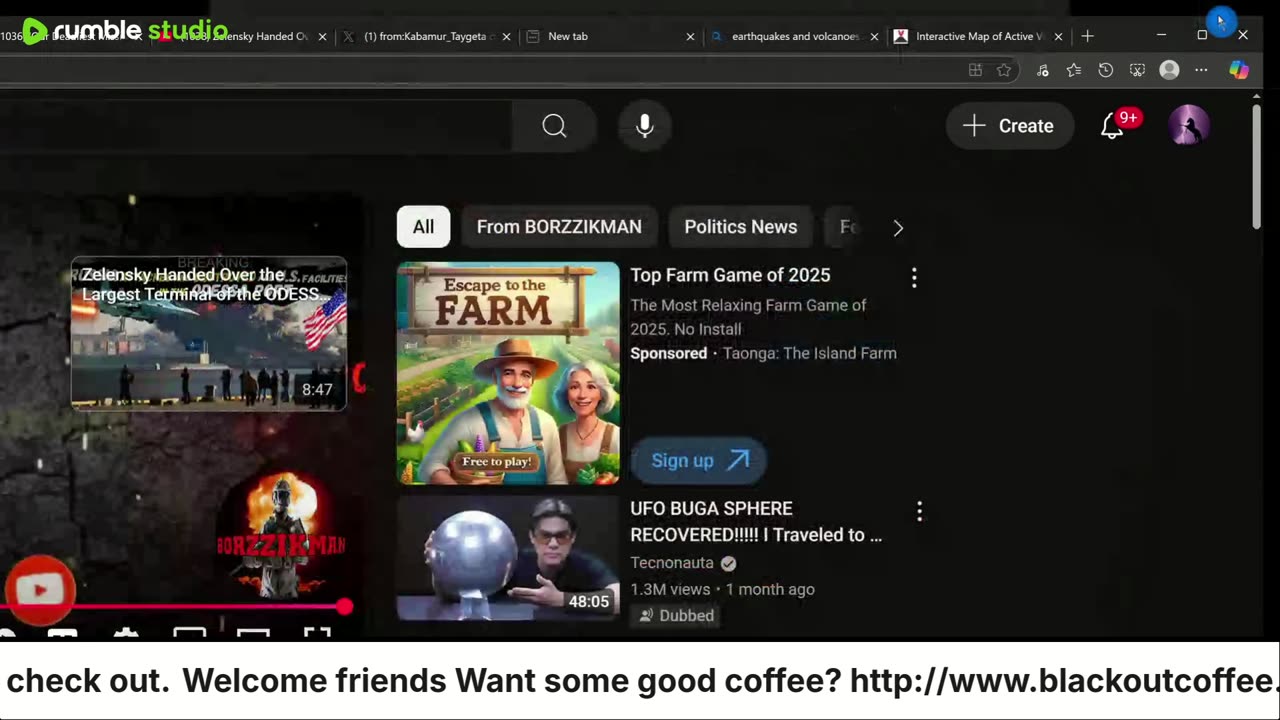This screenshot has width=1280, height=720.
Task: Open the browser profile icon
Action: click(x=1169, y=70)
